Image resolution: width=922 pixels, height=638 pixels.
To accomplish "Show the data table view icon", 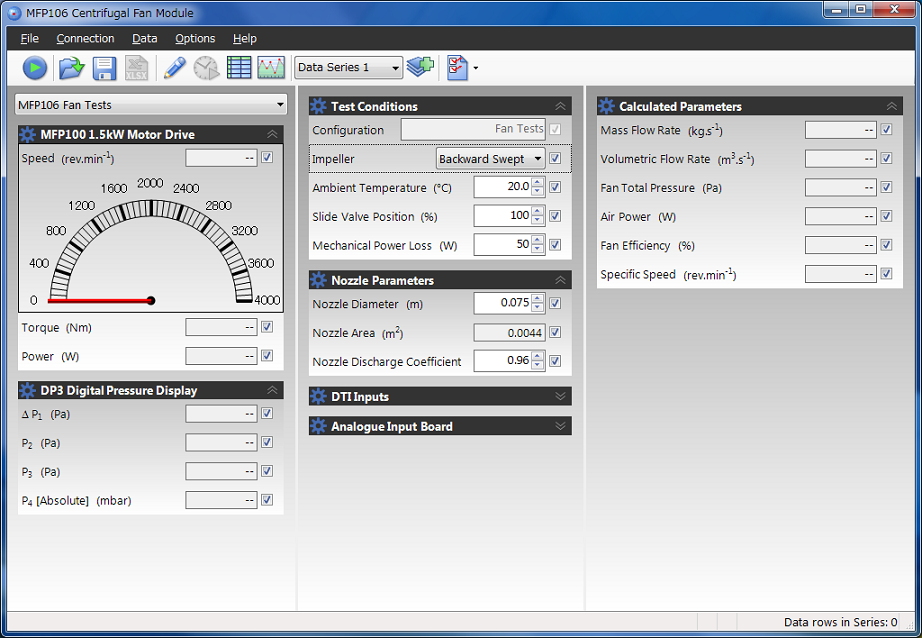I will (x=239, y=68).
